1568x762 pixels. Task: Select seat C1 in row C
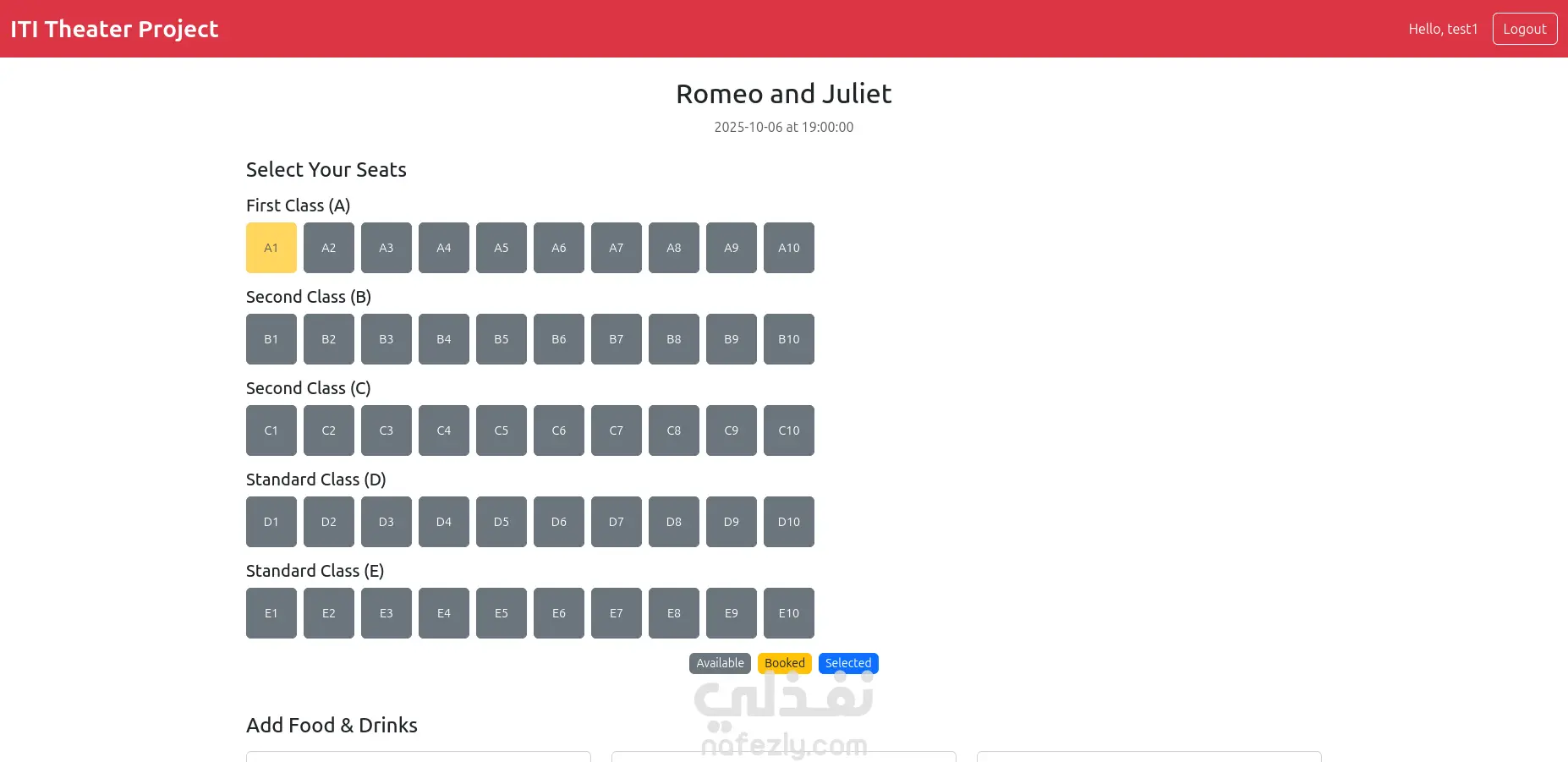tap(271, 430)
